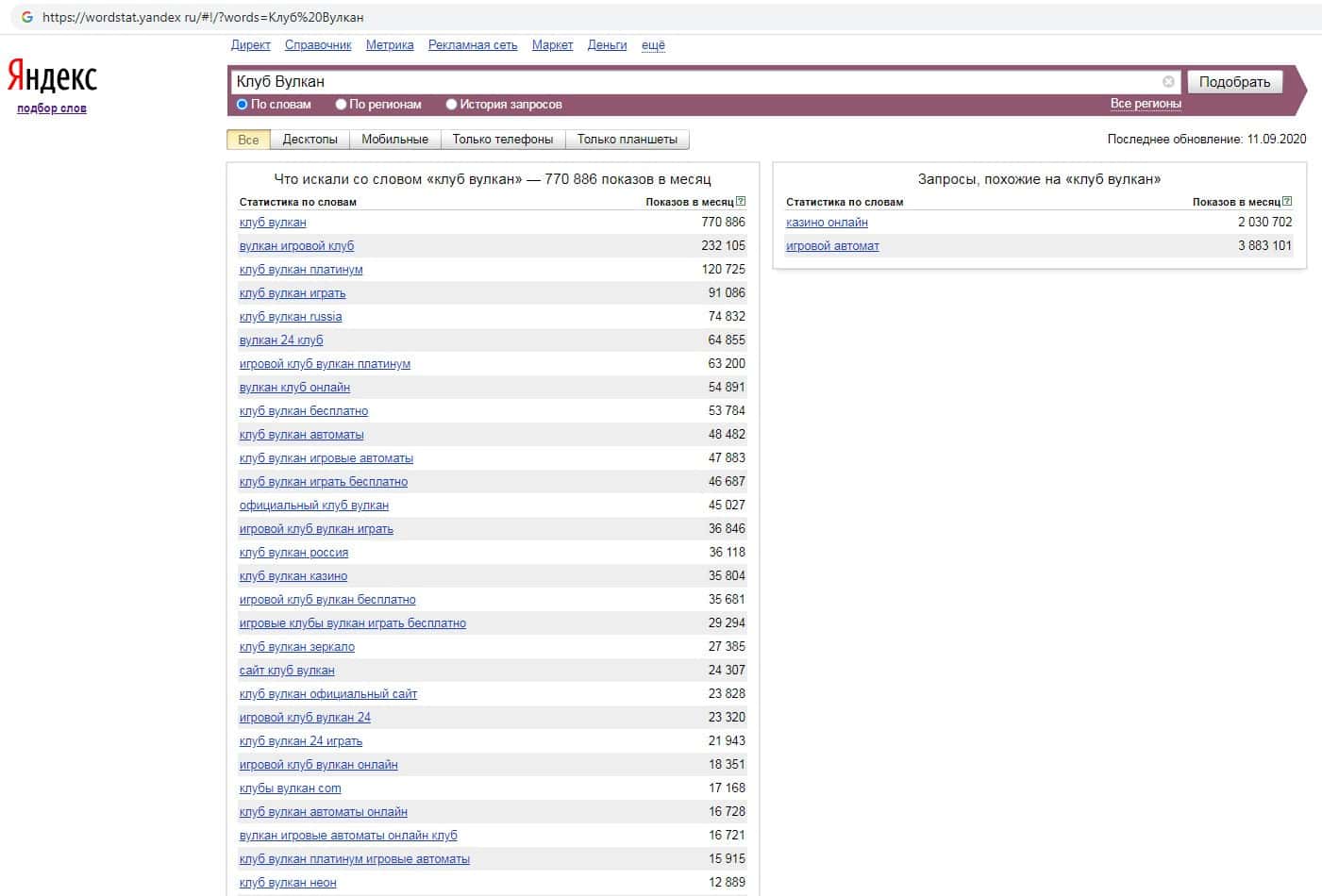This screenshot has height=896, width=1322.
Task: Open 'Метрика' from the top navigation
Action: (390, 45)
